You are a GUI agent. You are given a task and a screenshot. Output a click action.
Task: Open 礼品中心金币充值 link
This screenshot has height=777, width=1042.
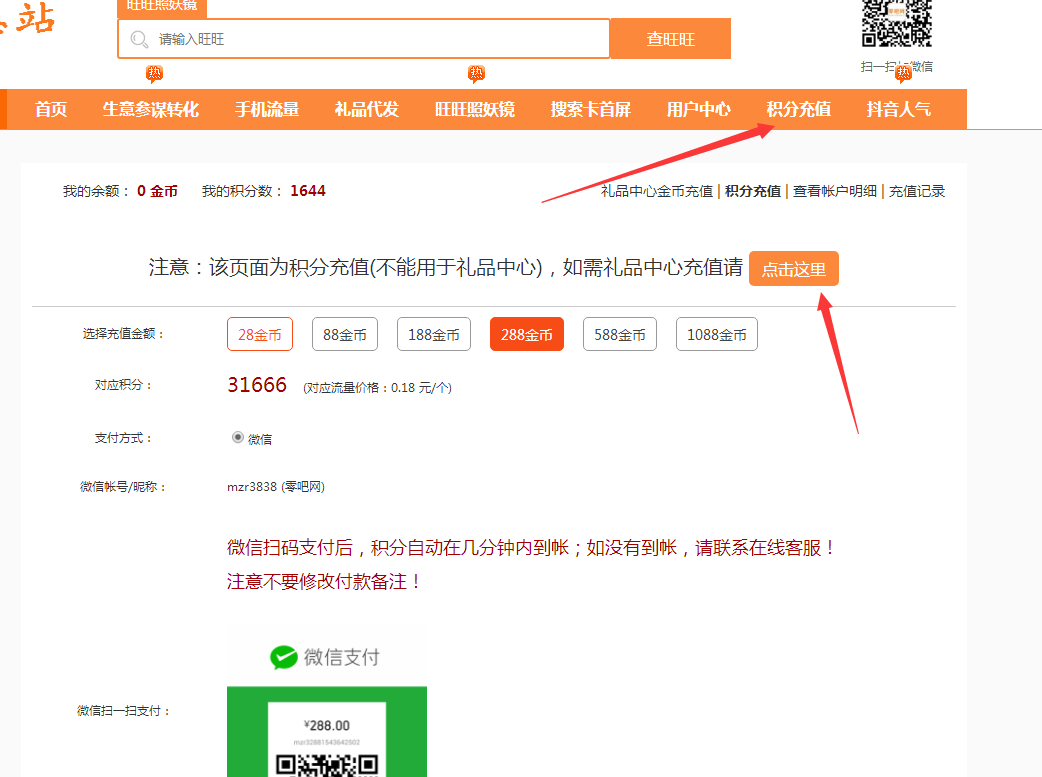pos(657,191)
